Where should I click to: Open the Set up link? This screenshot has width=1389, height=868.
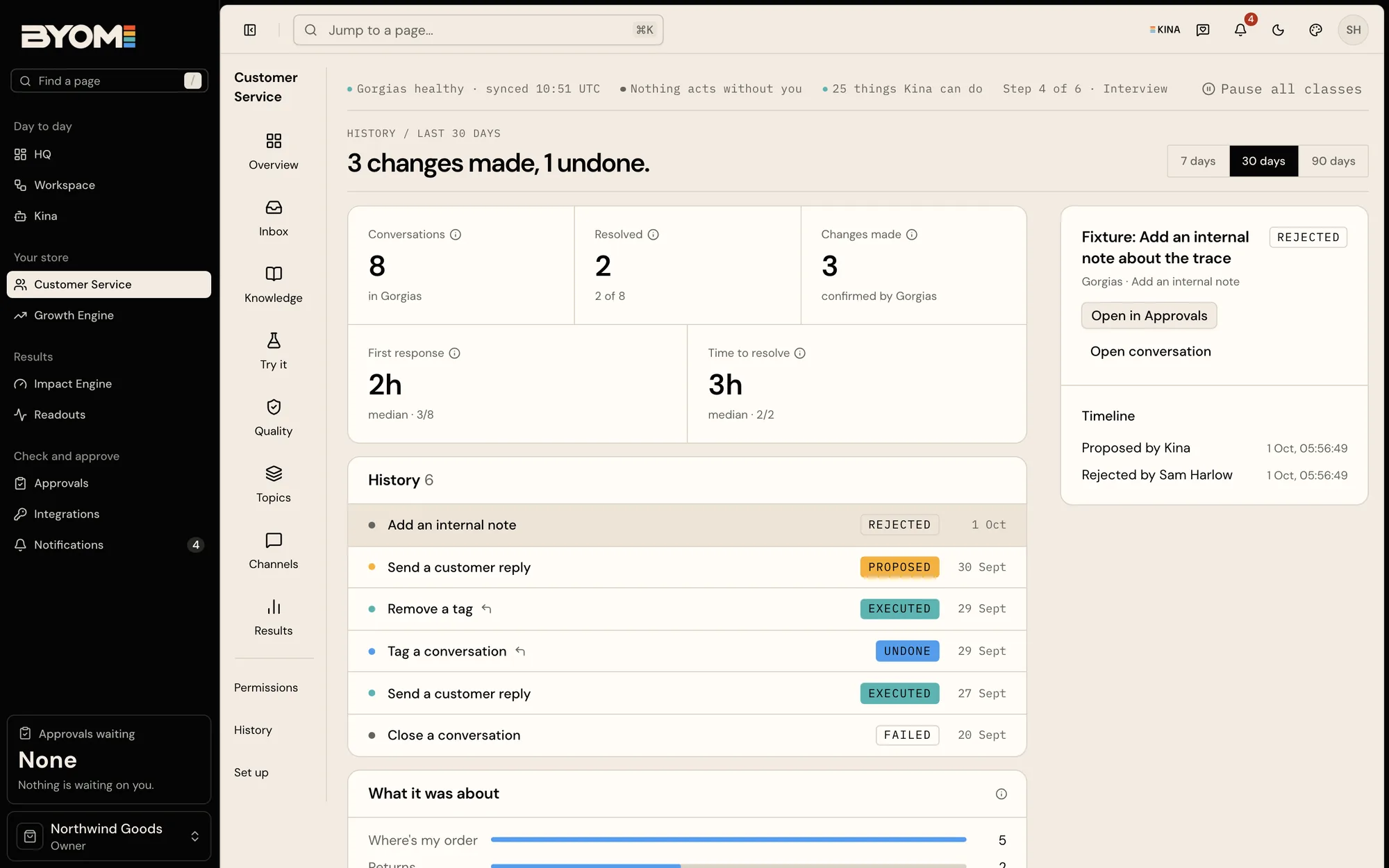251,772
